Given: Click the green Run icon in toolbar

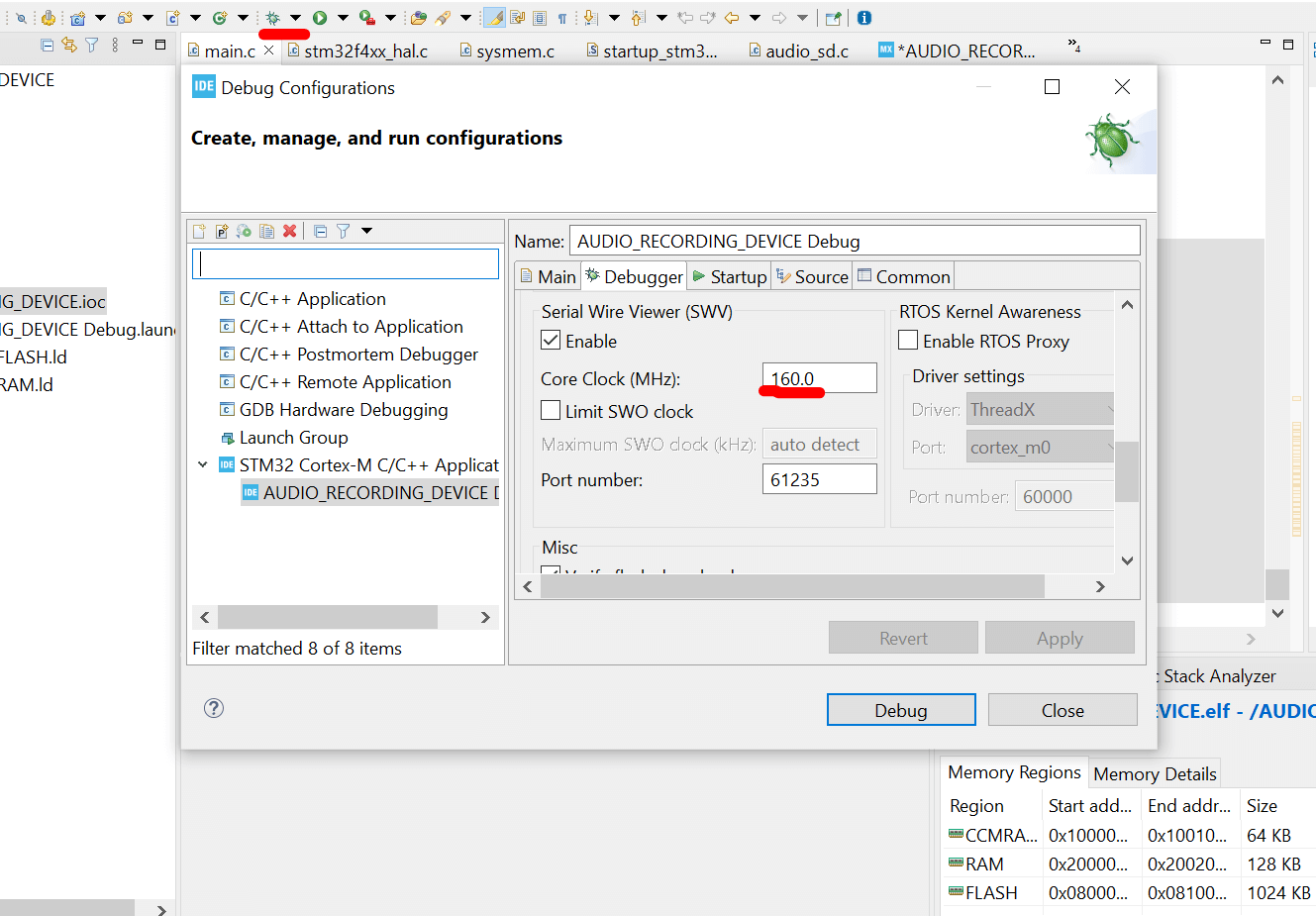Looking at the screenshot, I should tap(319, 17).
